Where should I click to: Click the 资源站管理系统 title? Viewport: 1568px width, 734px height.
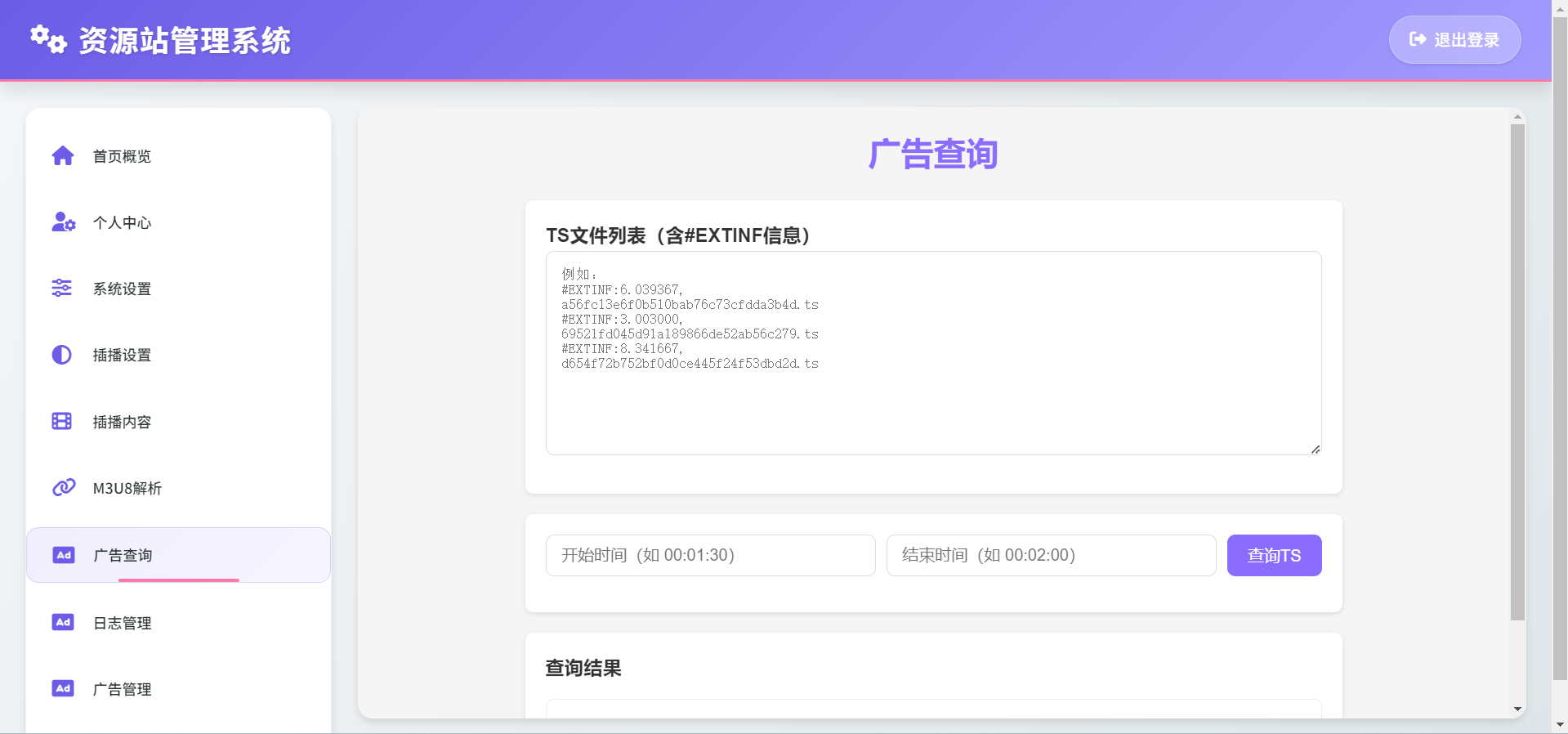pyautogui.click(x=185, y=40)
